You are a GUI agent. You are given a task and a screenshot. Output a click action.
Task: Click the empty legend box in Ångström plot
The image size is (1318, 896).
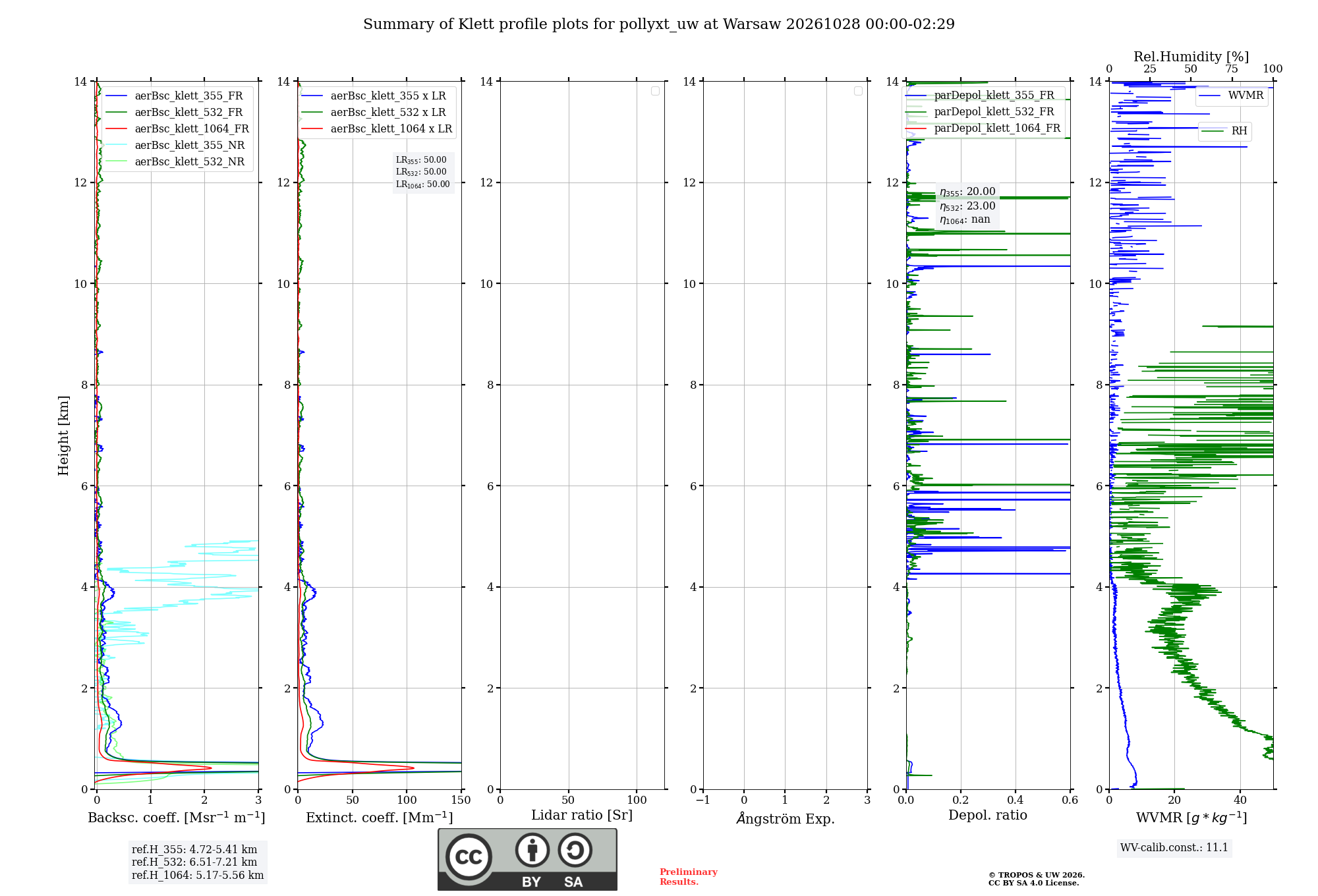pyautogui.click(x=859, y=91)
